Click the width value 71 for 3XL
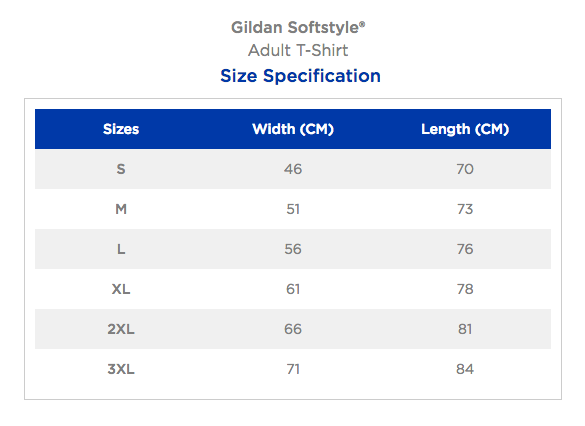 [293, 369]
